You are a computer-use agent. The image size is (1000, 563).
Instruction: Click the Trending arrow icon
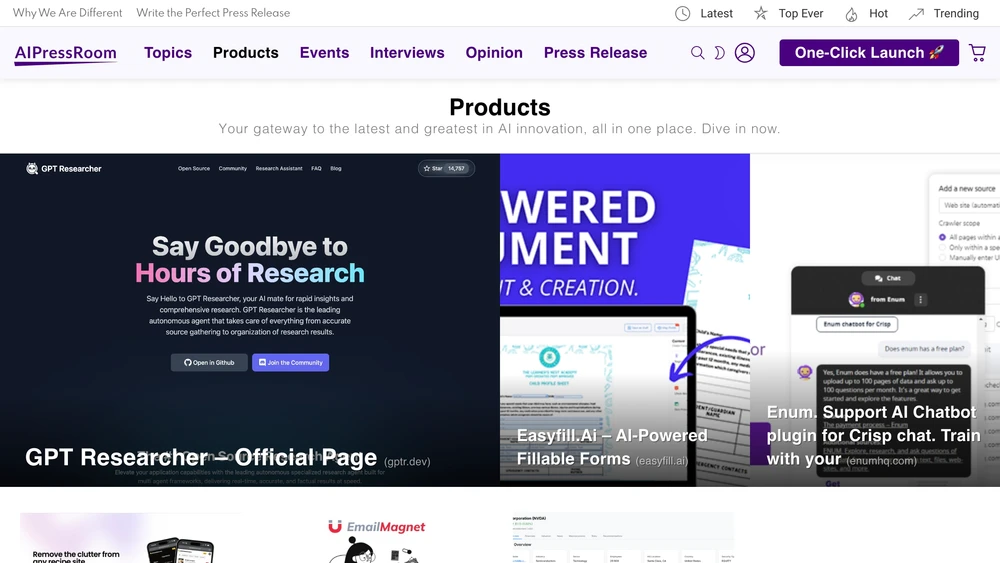click(x=916, y=13)
